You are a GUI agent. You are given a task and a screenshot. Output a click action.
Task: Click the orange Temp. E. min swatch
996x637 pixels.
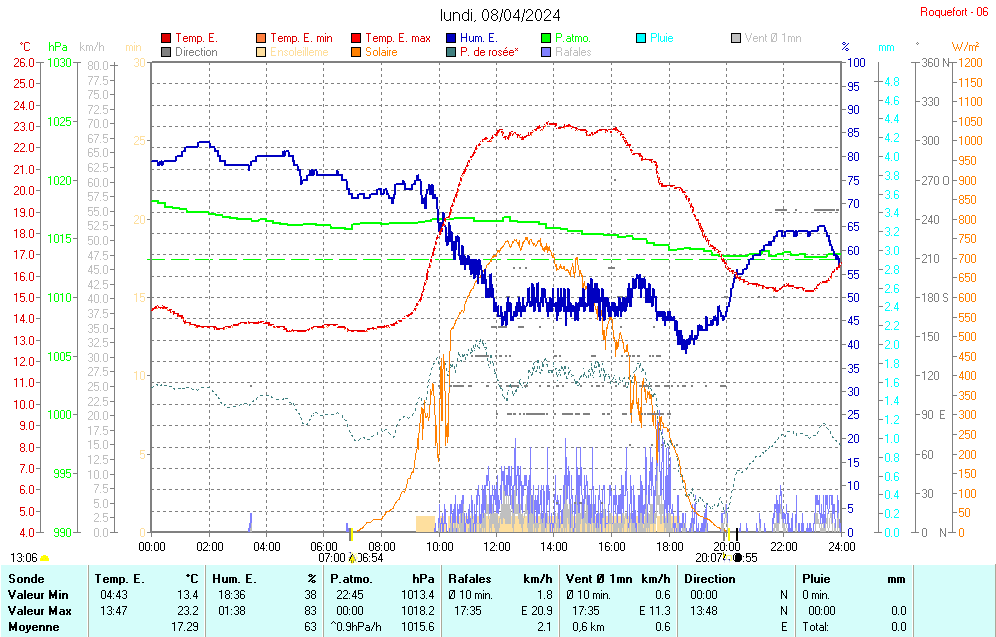pos(261,38)
